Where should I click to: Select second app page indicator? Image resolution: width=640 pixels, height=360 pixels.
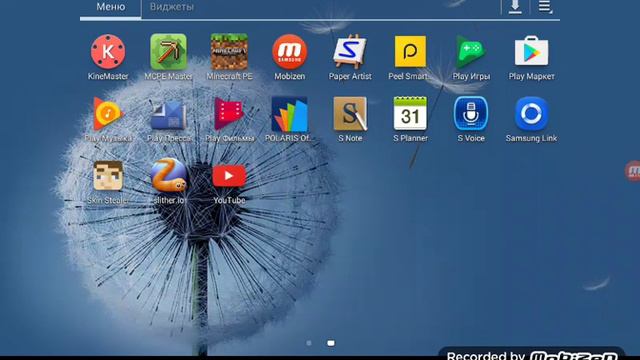331,343
